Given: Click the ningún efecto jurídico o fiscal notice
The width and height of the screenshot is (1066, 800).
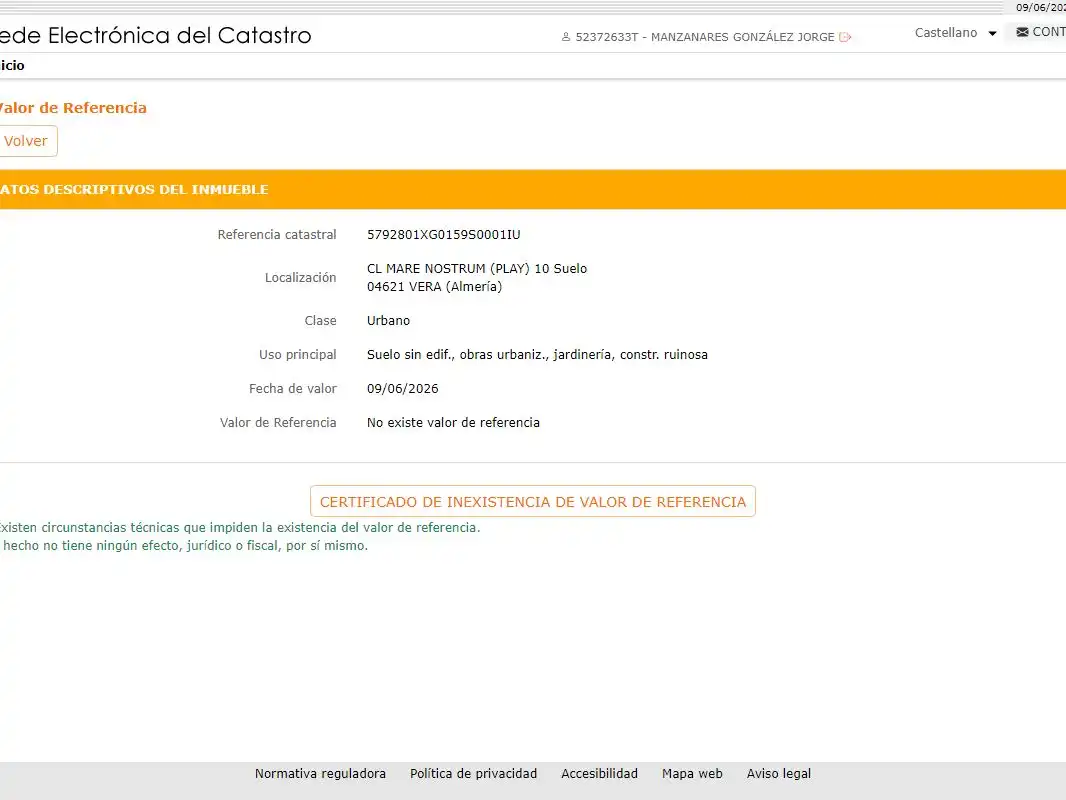Looking at the screenshot, I should pyautogui.click(x=184, y=545).
